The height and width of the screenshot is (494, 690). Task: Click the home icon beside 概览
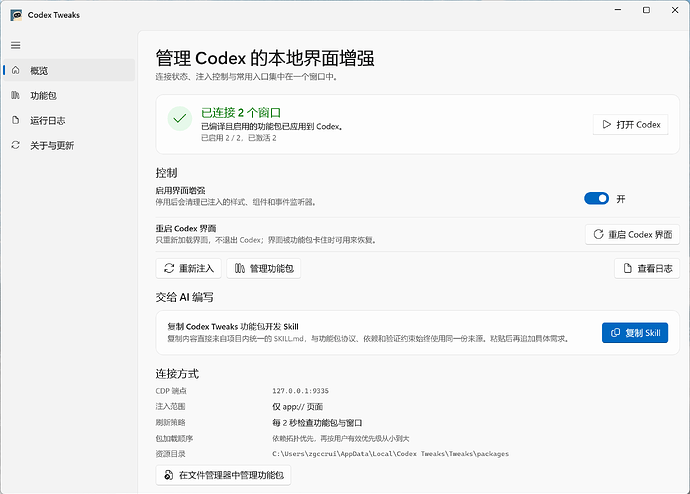coord(16,70)
